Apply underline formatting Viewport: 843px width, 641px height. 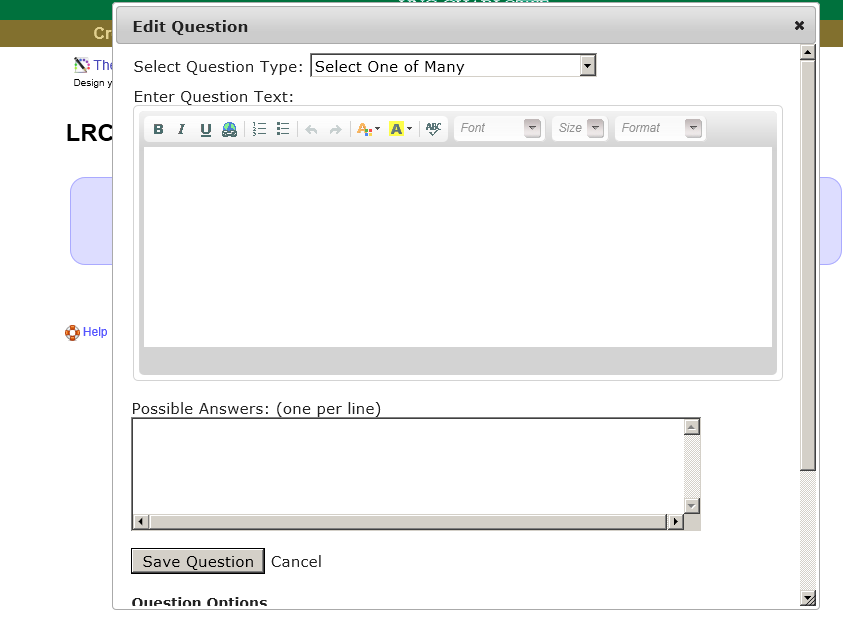click(x=205, y=129)
